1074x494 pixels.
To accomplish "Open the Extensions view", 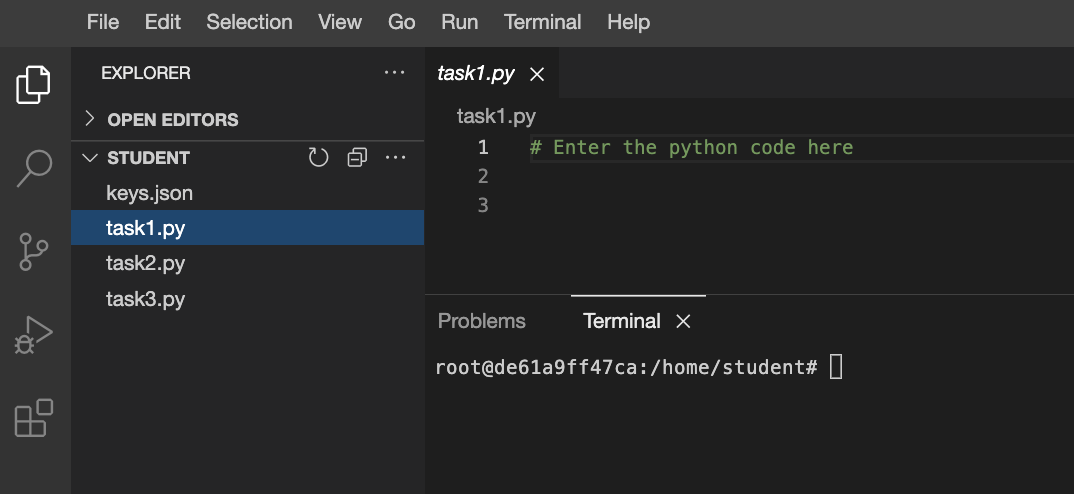I will click(x=34, y=418).
